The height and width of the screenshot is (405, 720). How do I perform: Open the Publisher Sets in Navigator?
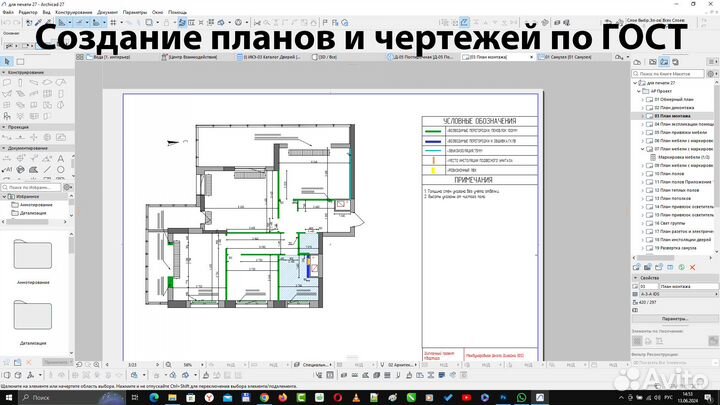click(675, 62)
